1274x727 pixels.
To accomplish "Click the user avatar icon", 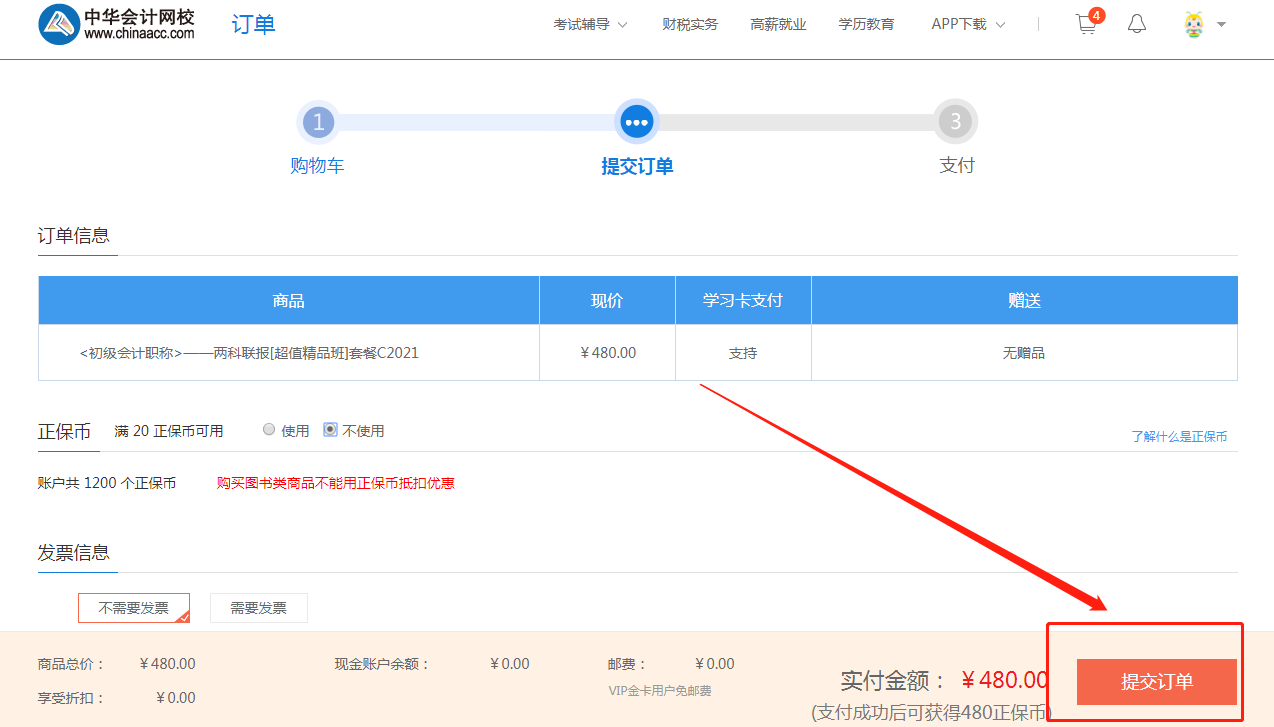I will pos(1193,25).
